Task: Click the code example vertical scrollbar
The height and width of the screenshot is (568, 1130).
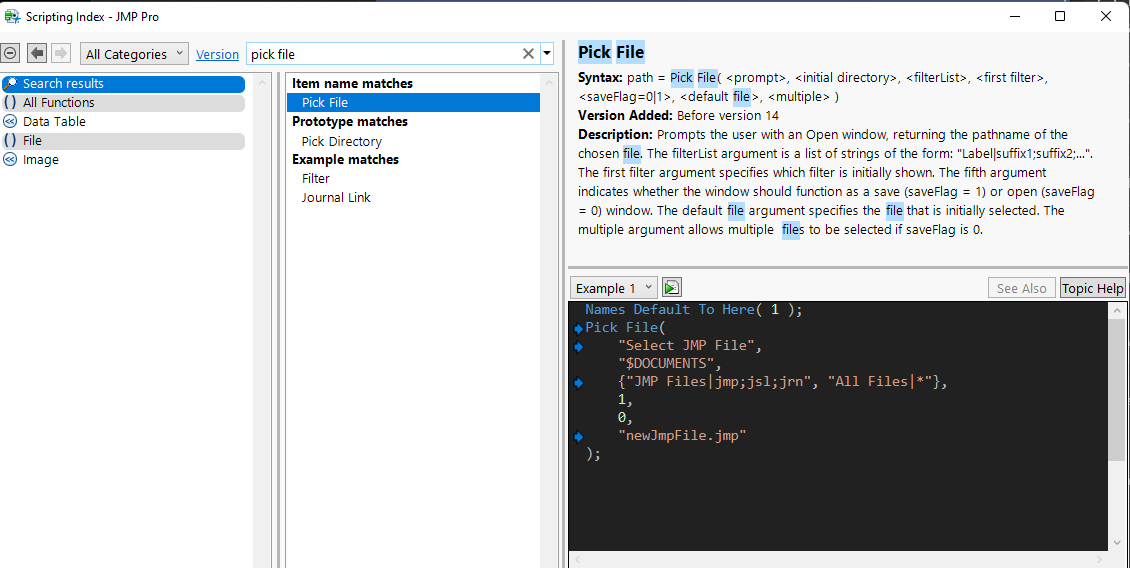Action: coord(1117,388)
